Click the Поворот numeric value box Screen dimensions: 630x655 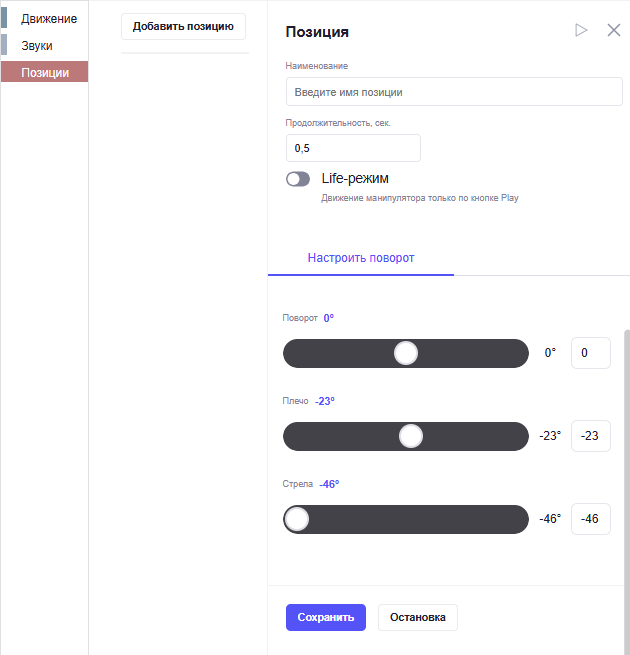(x=591, y=353)
